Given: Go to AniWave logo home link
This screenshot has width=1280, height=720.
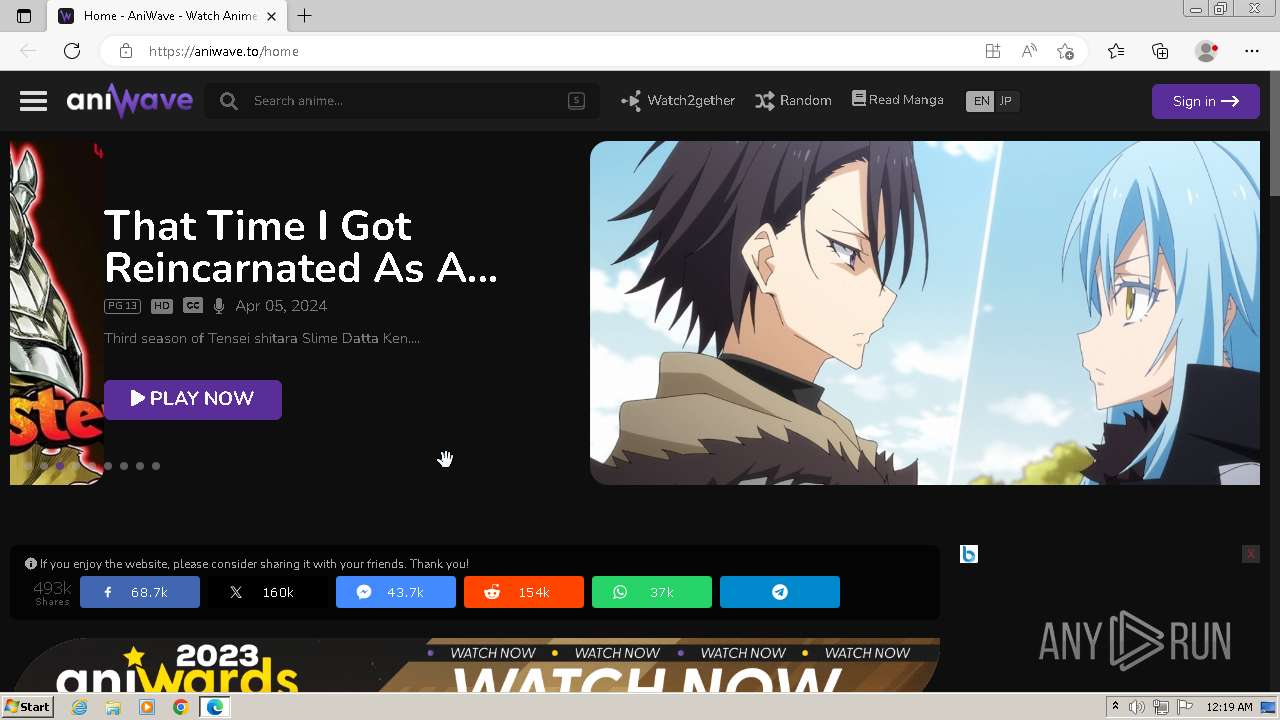Looking at the screenshot, I should click(129, 101).
